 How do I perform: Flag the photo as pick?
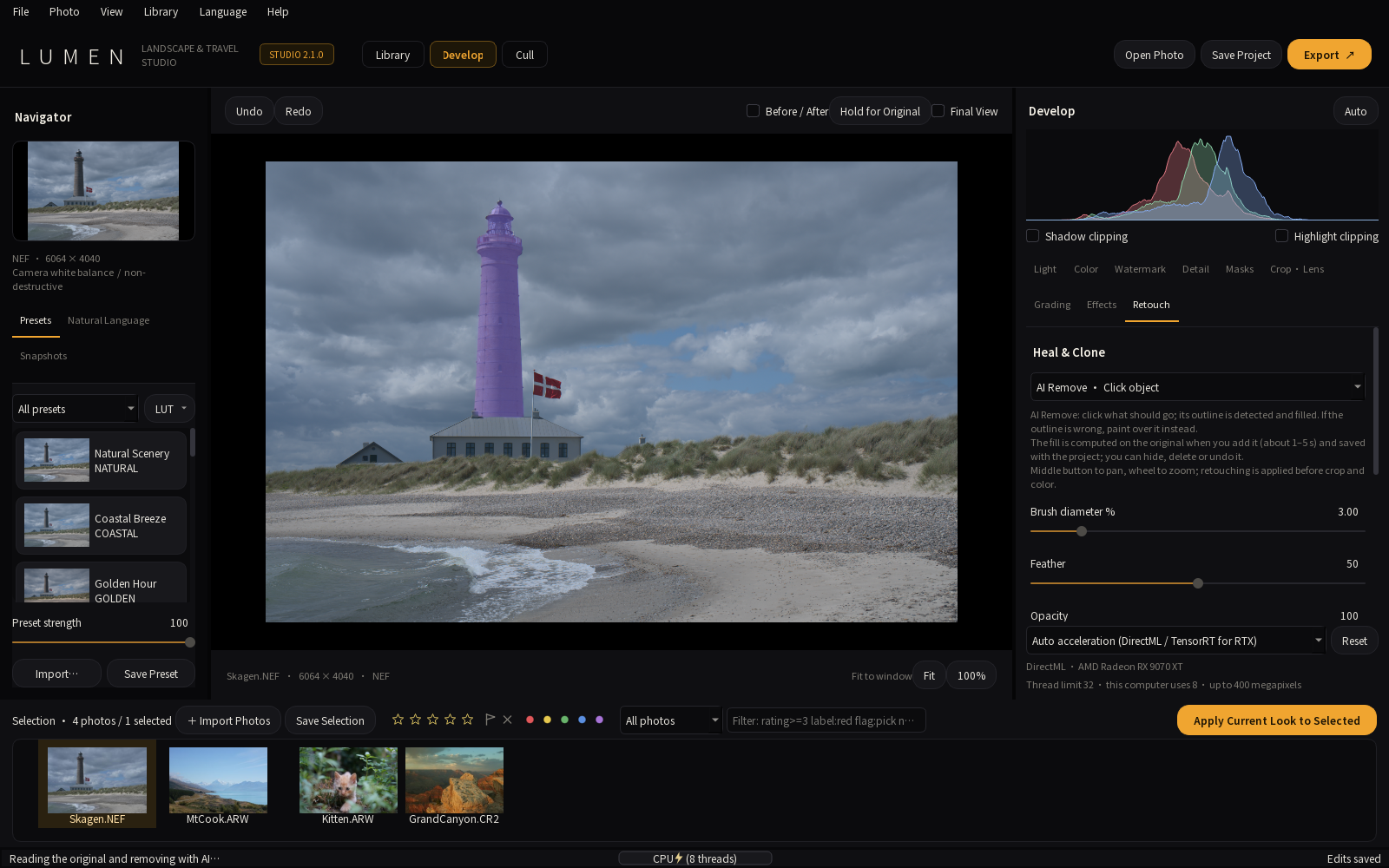coord(490,720)
